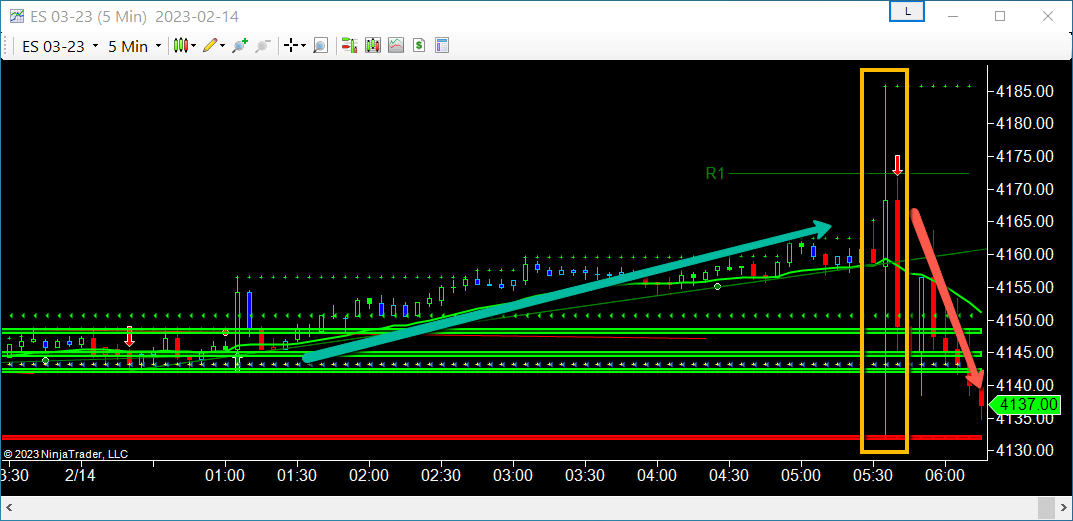Open the Data Series candlestick icon
The image size is (1073, 521).
tap(373, 46)
